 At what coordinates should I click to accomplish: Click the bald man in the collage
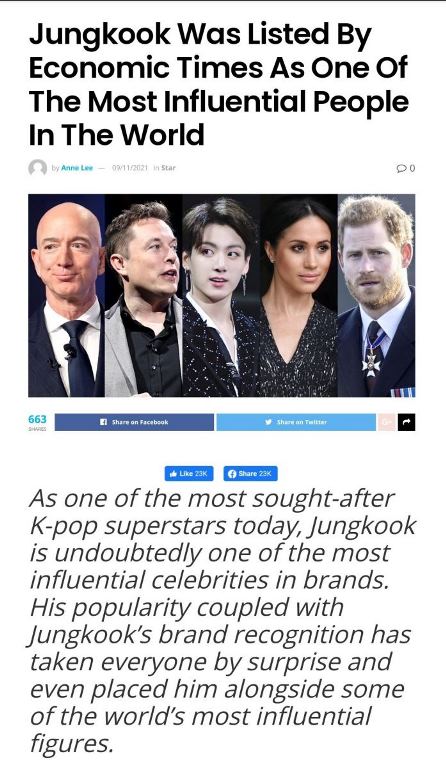click(x=66, y=295)
